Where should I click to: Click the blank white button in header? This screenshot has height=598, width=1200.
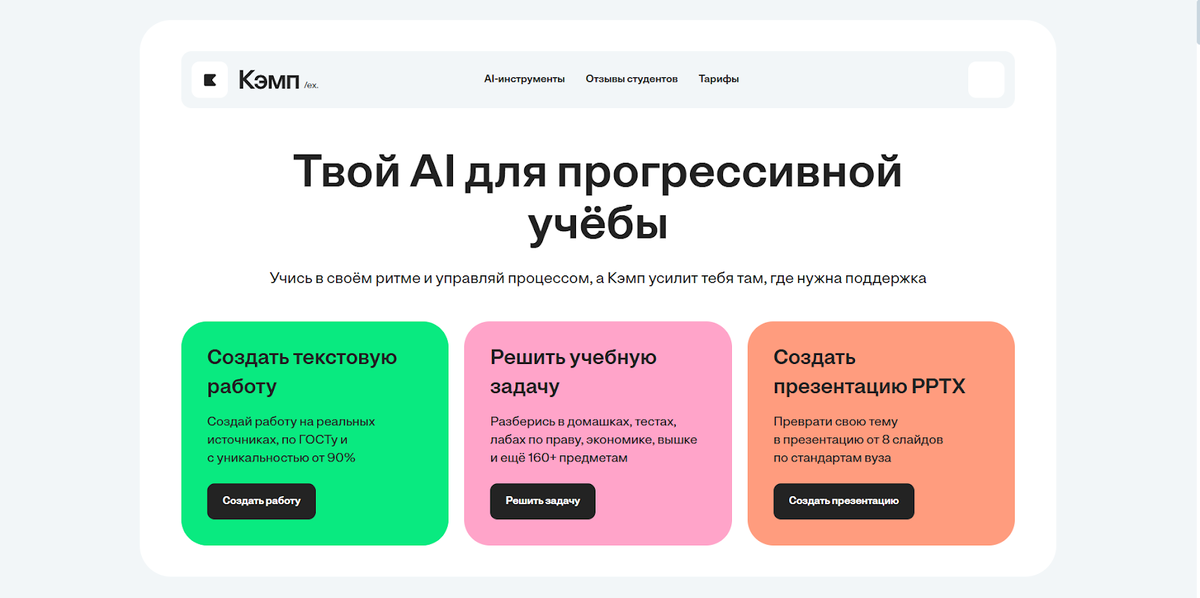(x=986, y=80)
